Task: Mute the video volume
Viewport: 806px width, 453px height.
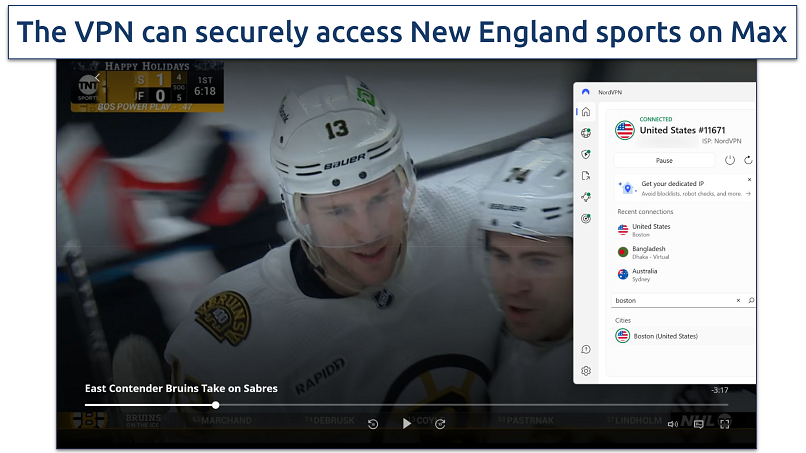Action: [672, 424]
